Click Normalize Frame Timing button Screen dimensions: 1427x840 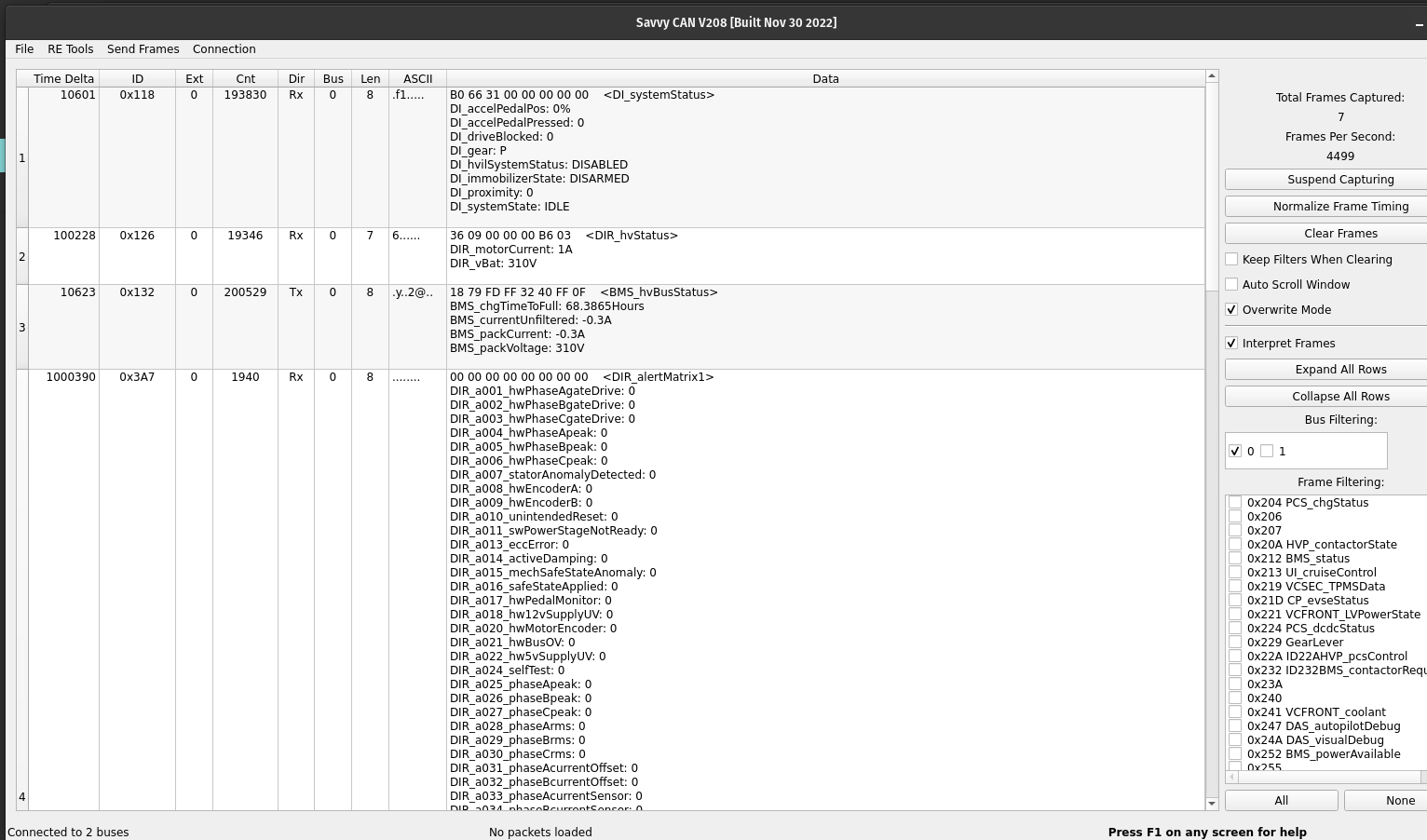[1326, 207]
